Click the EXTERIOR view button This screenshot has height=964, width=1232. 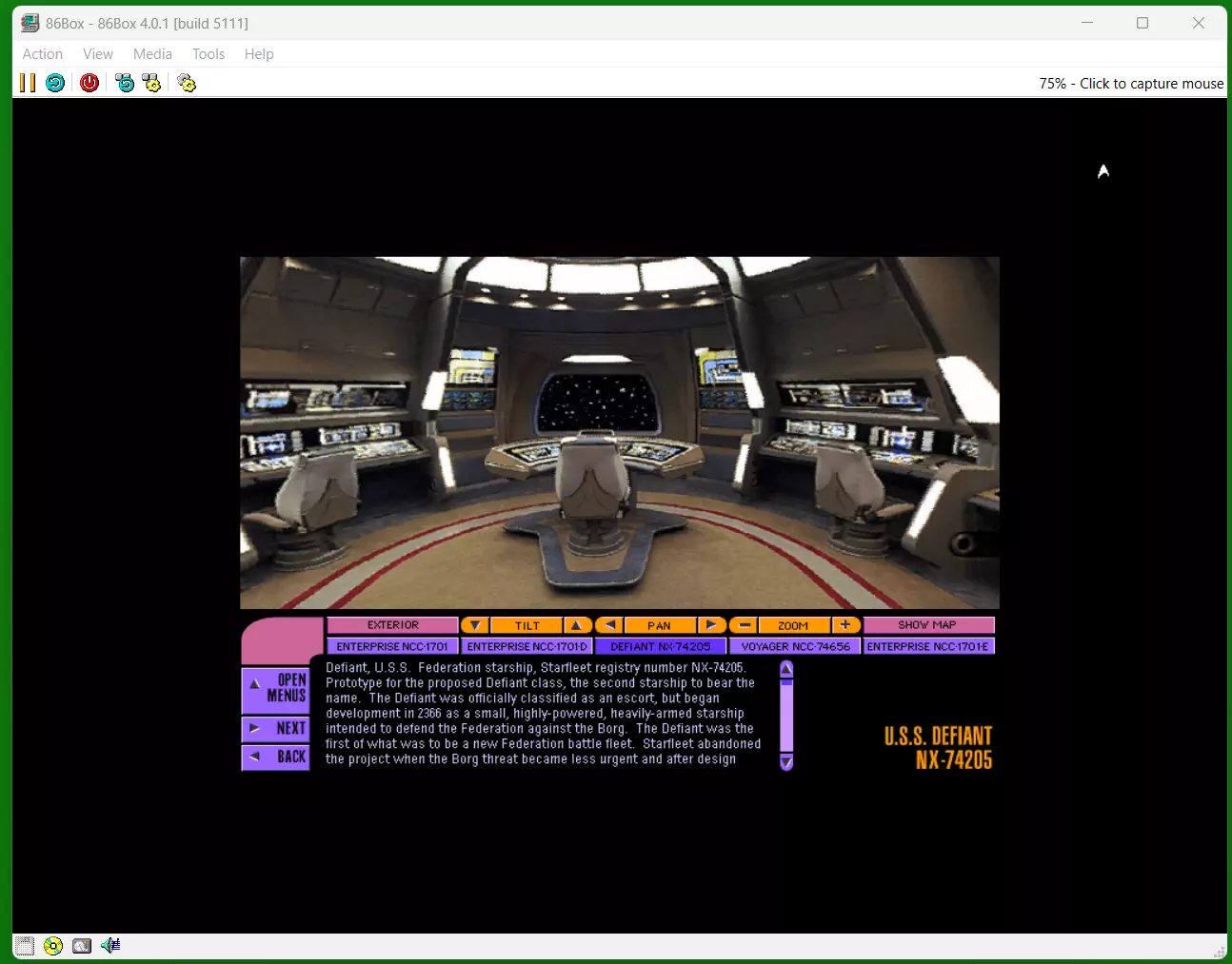(392, 625)
